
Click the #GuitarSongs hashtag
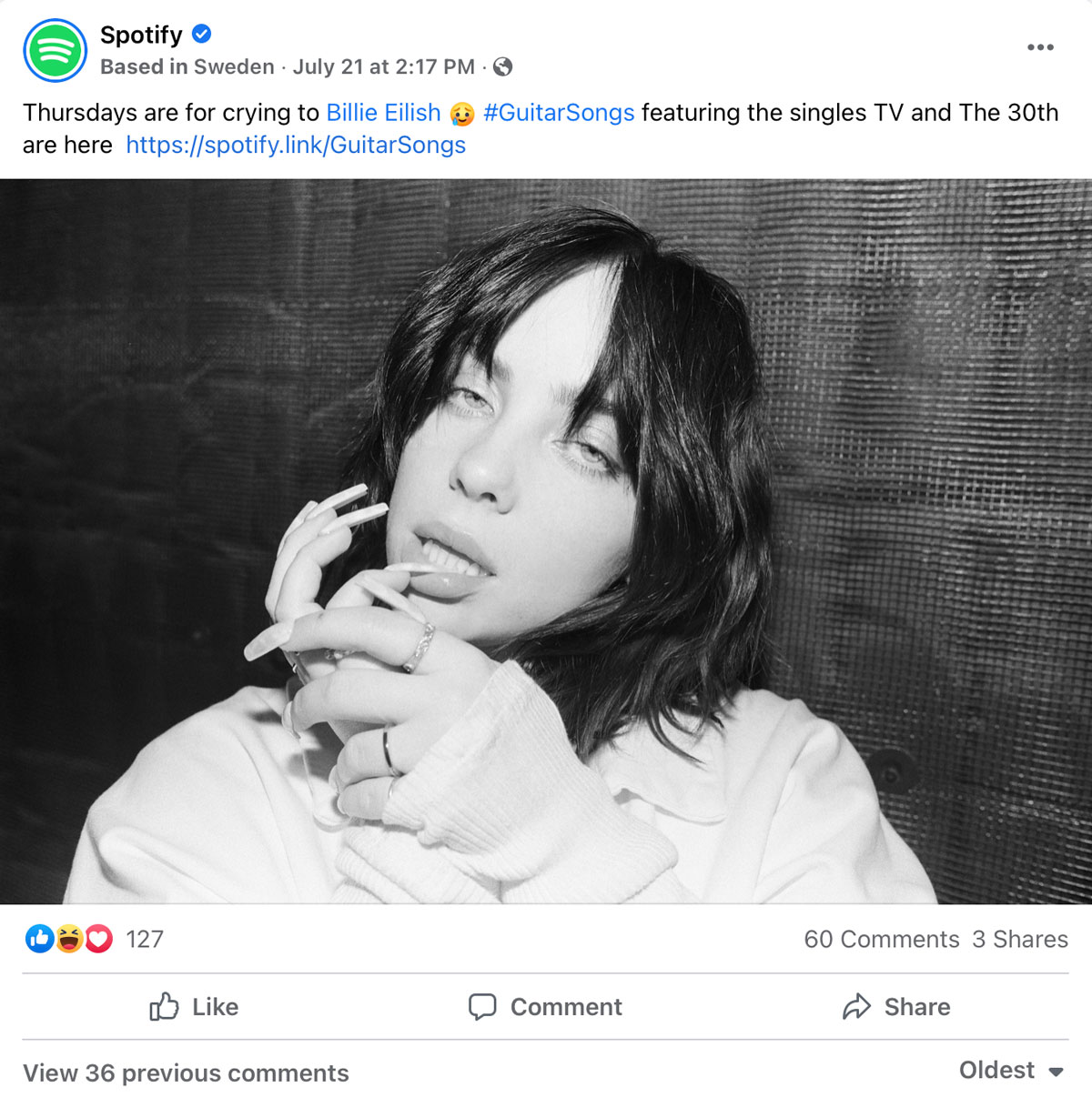click(559, 113)
